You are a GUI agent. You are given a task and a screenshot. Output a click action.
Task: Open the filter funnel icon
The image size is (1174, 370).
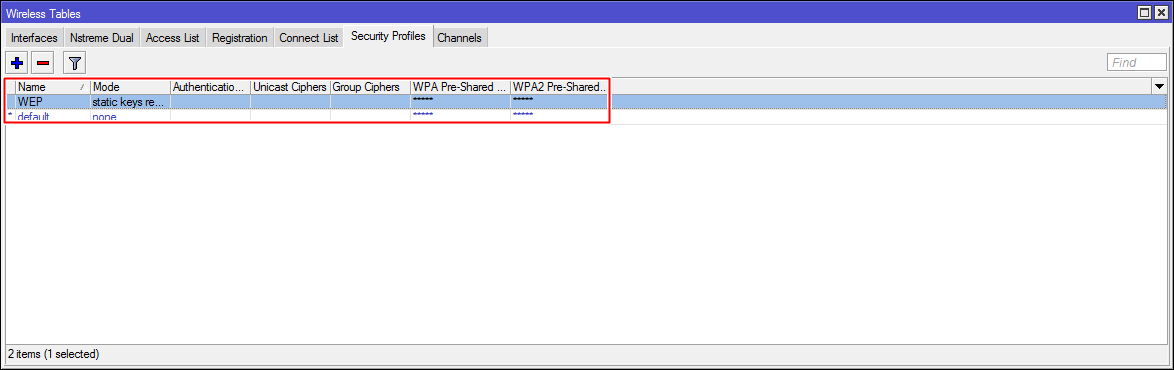pos(74,62)
